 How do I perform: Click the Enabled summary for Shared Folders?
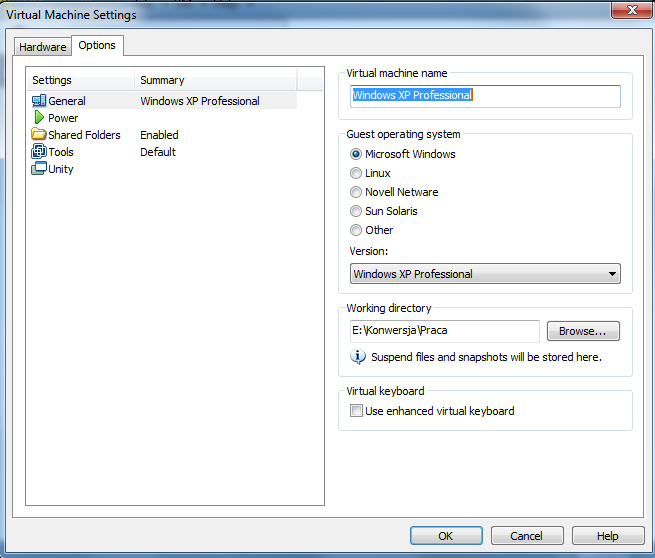(x=159, y=135)
